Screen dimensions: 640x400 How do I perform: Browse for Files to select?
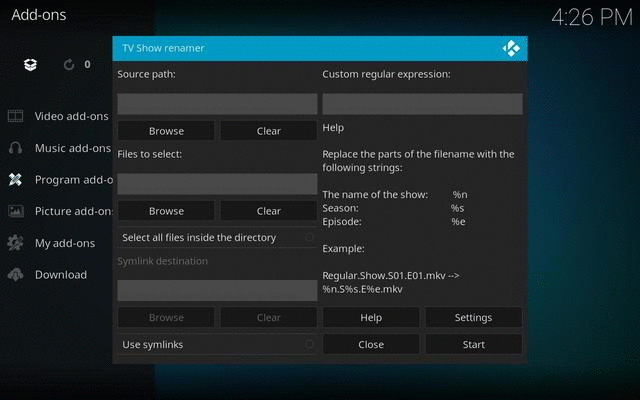166,211
